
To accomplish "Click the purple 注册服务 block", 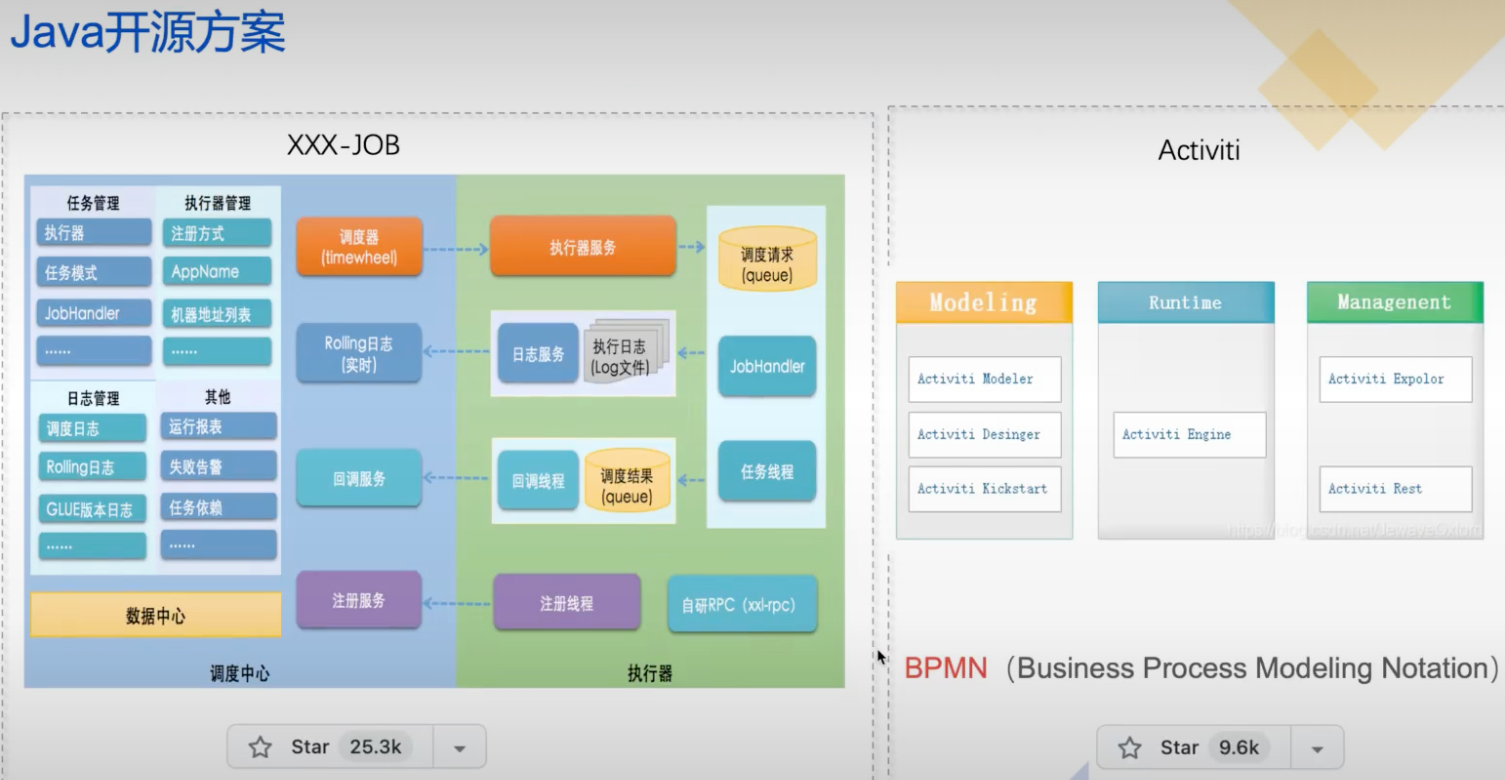I will (x=359, y=600).
